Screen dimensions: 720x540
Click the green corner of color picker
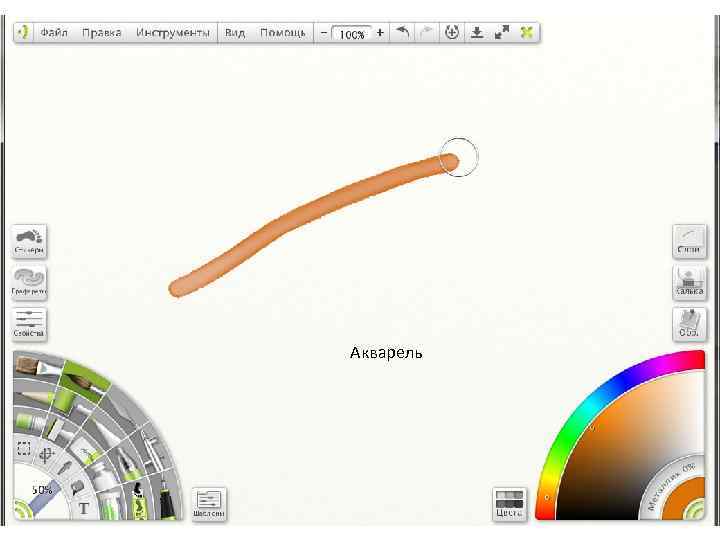point(697,511)
